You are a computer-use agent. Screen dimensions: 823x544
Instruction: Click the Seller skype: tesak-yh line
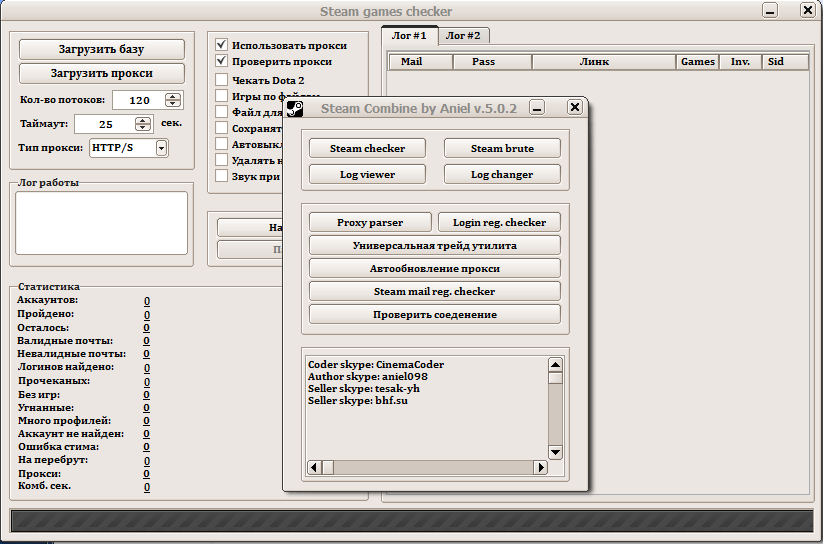click(364, 389)
